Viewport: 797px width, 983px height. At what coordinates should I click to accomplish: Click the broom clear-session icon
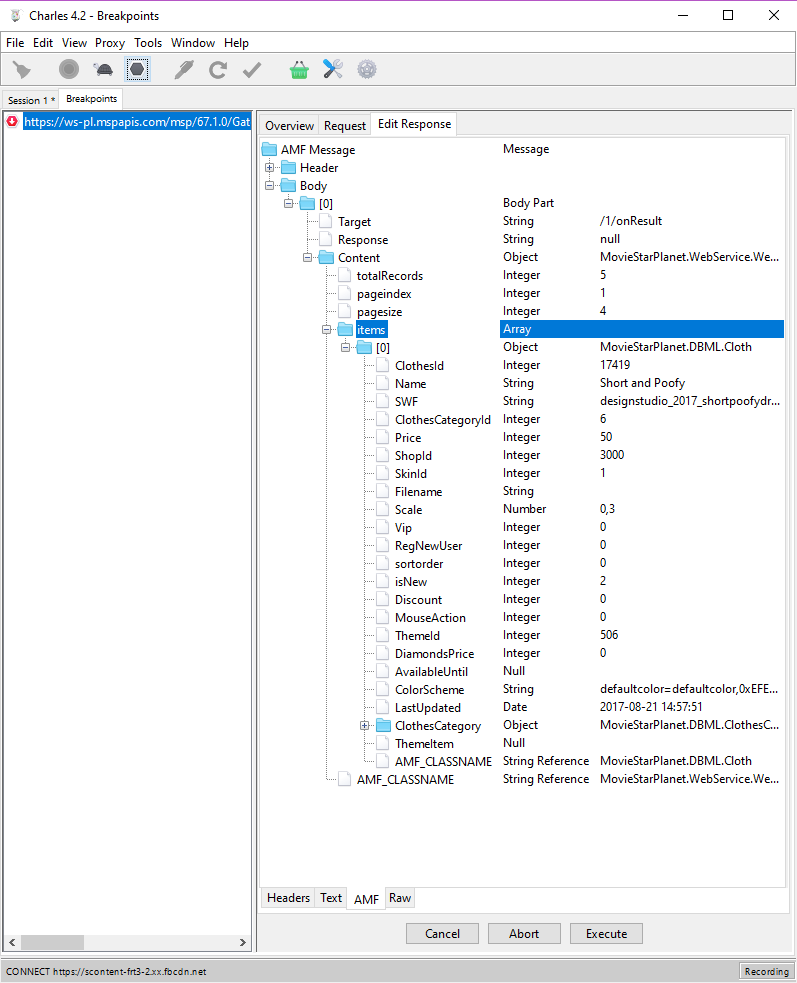click(22, 69)
